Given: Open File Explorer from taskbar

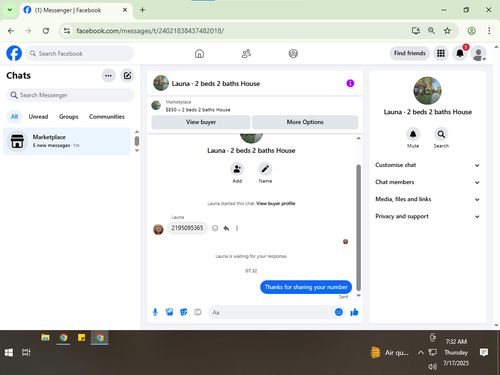Looking at the screenshot, I should pyautogui.click(x=45, y=338).
